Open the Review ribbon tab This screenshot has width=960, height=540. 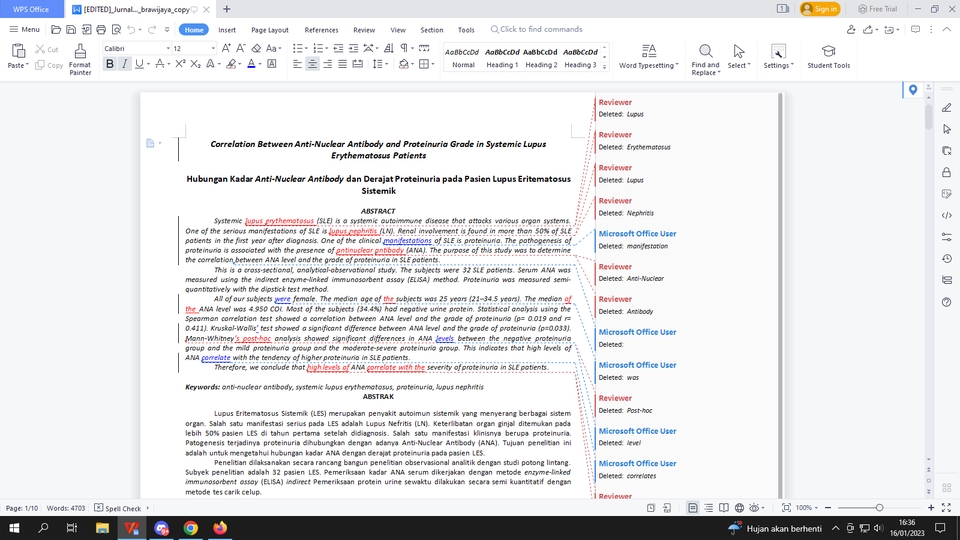point(364,29)
